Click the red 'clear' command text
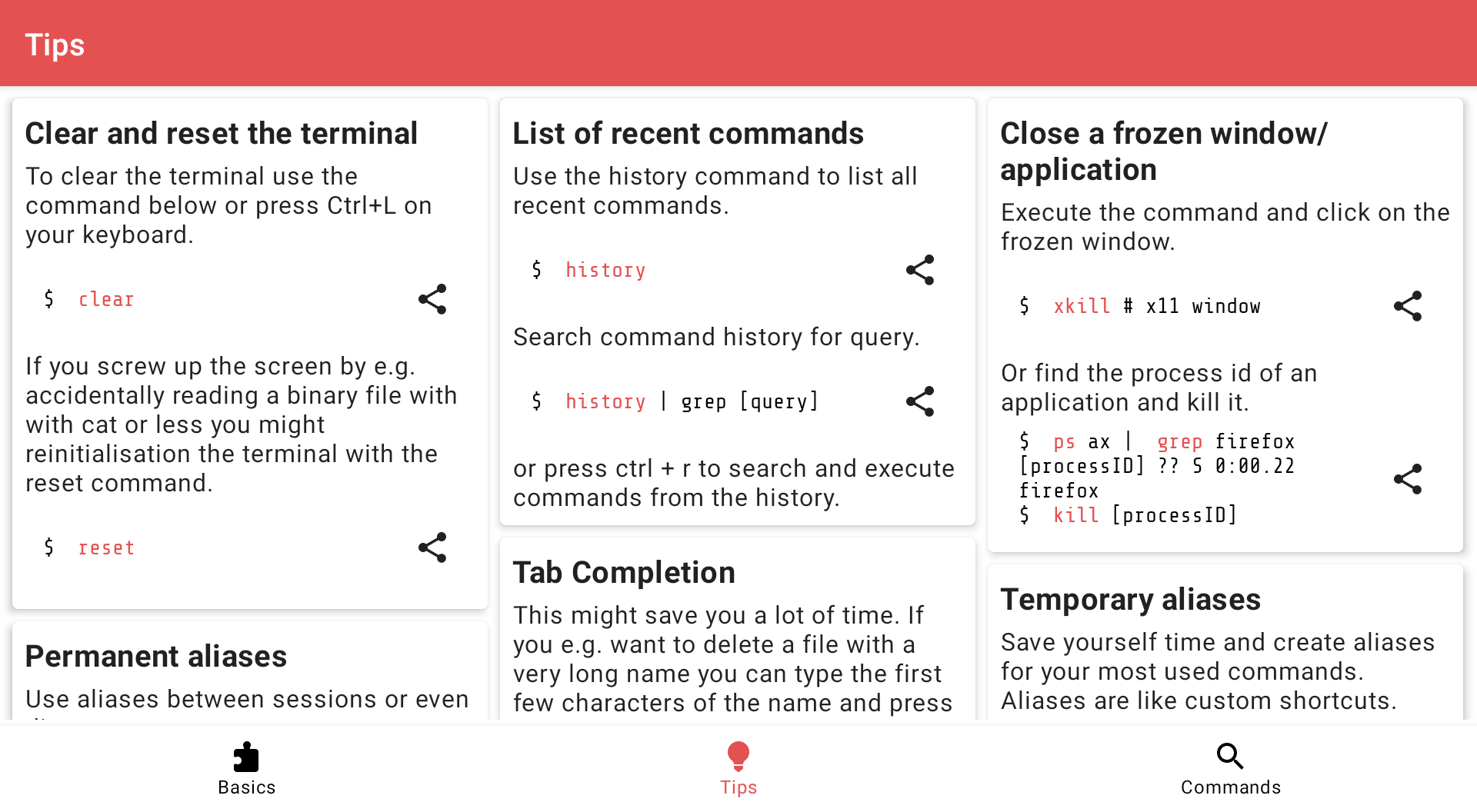Viewport: 1477px width, 812px height. click(x=106, y=300)
